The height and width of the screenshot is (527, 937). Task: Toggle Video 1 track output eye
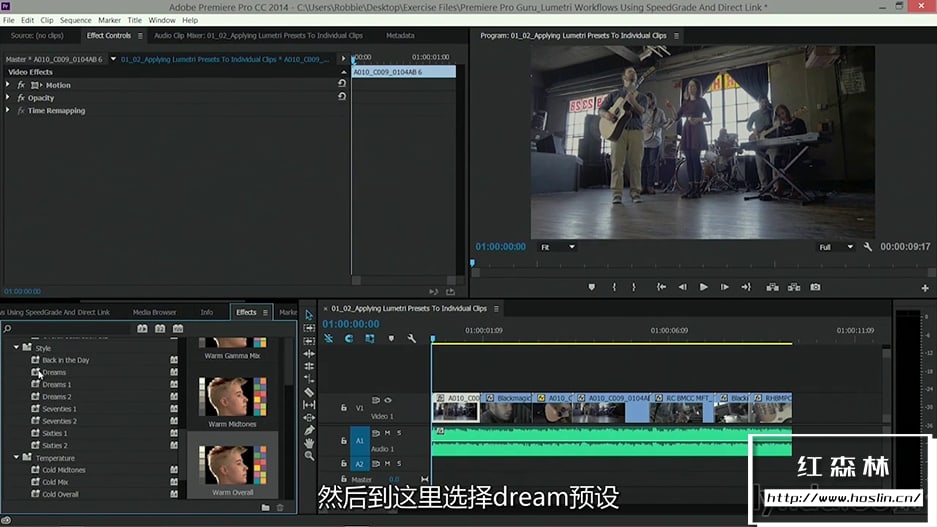point(388,400)
